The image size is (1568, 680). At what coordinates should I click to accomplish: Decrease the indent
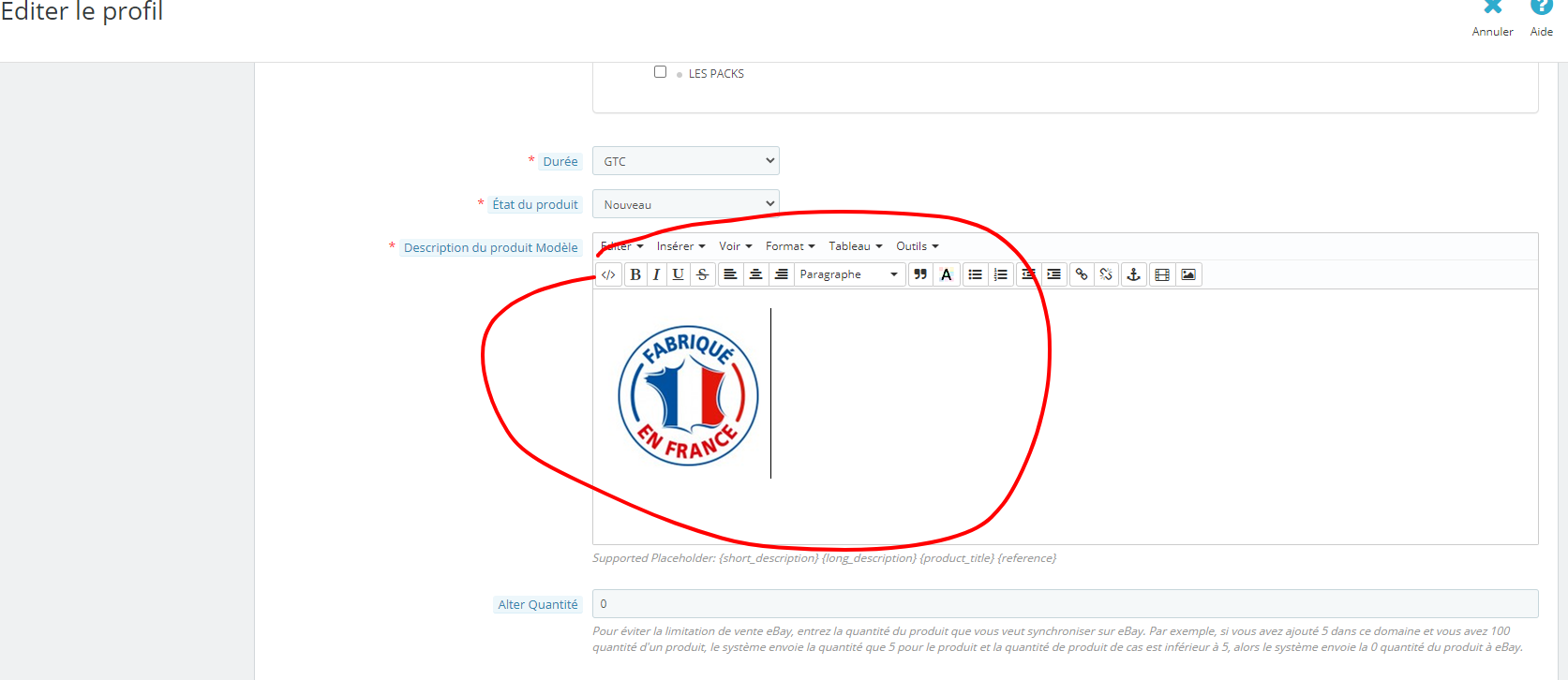pyautogui.click(x=1028, y=274)
